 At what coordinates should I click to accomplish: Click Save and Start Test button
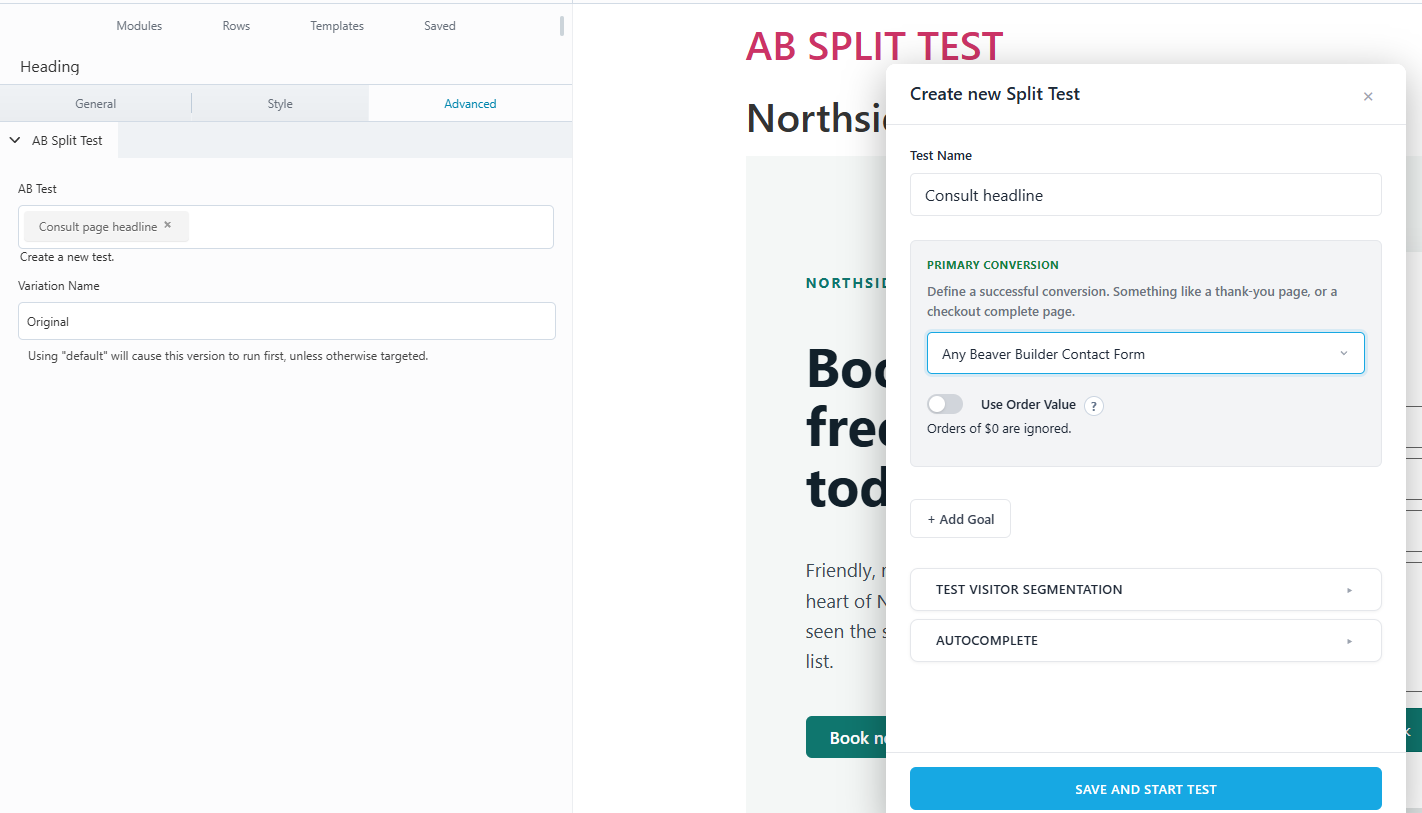click(x=1145, y=789)
